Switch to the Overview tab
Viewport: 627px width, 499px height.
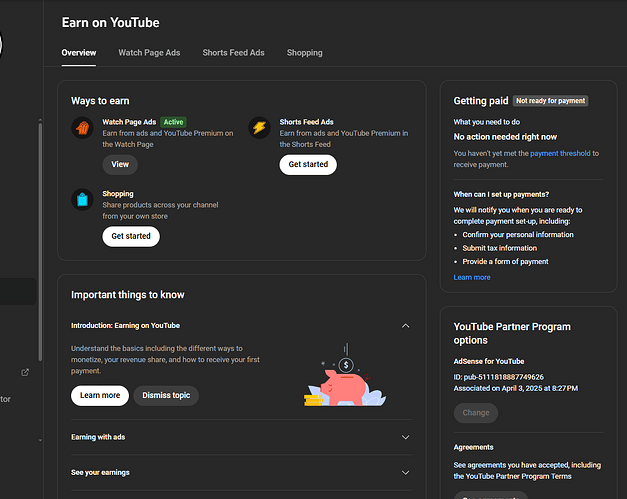(79, 53)
